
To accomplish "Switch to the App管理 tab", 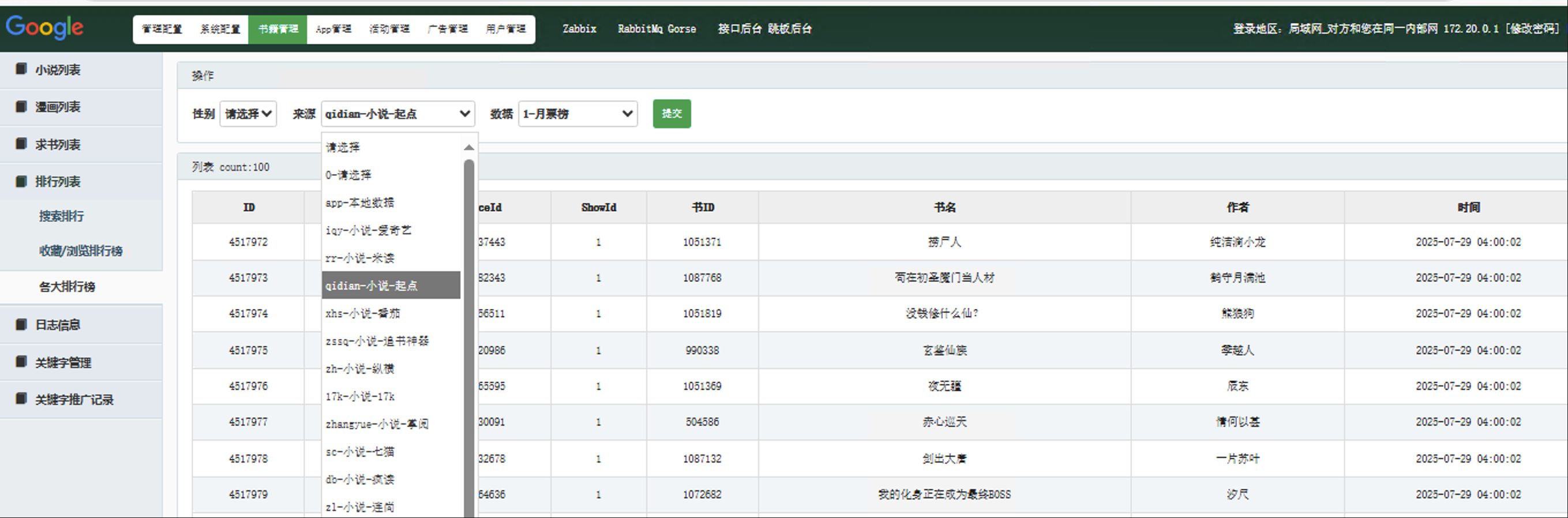I will pos(333,29).
